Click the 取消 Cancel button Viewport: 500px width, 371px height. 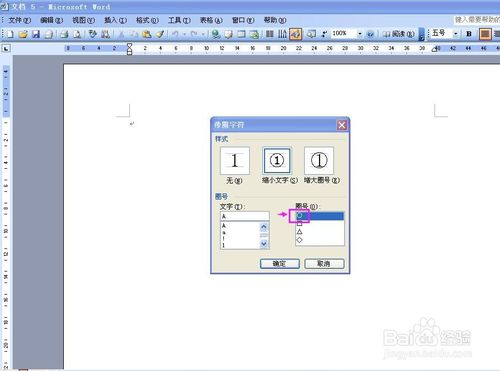tap(324, 264)
